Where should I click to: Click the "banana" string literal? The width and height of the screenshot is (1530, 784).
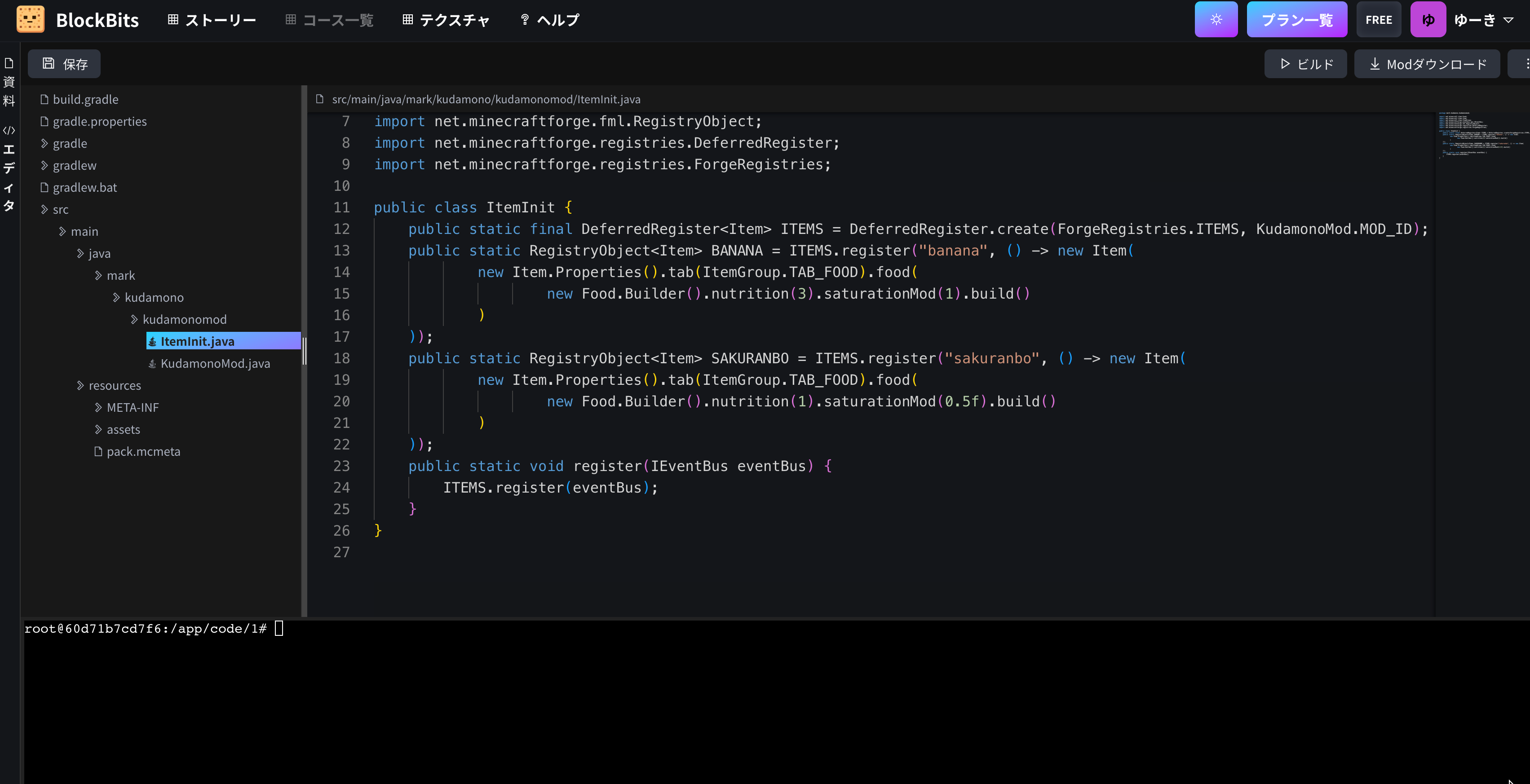(953, 251)
